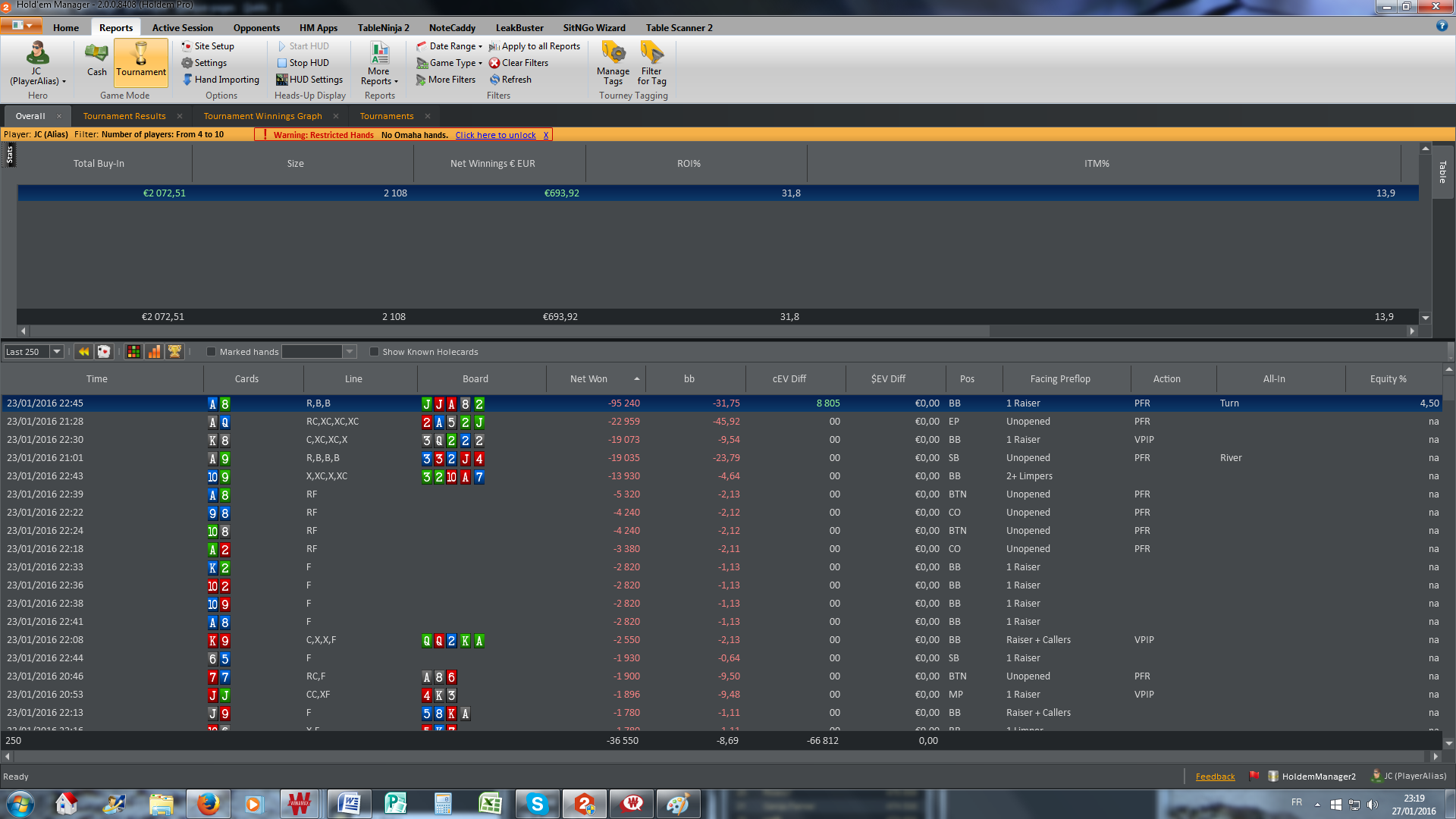Click the JC PlayerAlias status bar entry

coord(1409,776)
